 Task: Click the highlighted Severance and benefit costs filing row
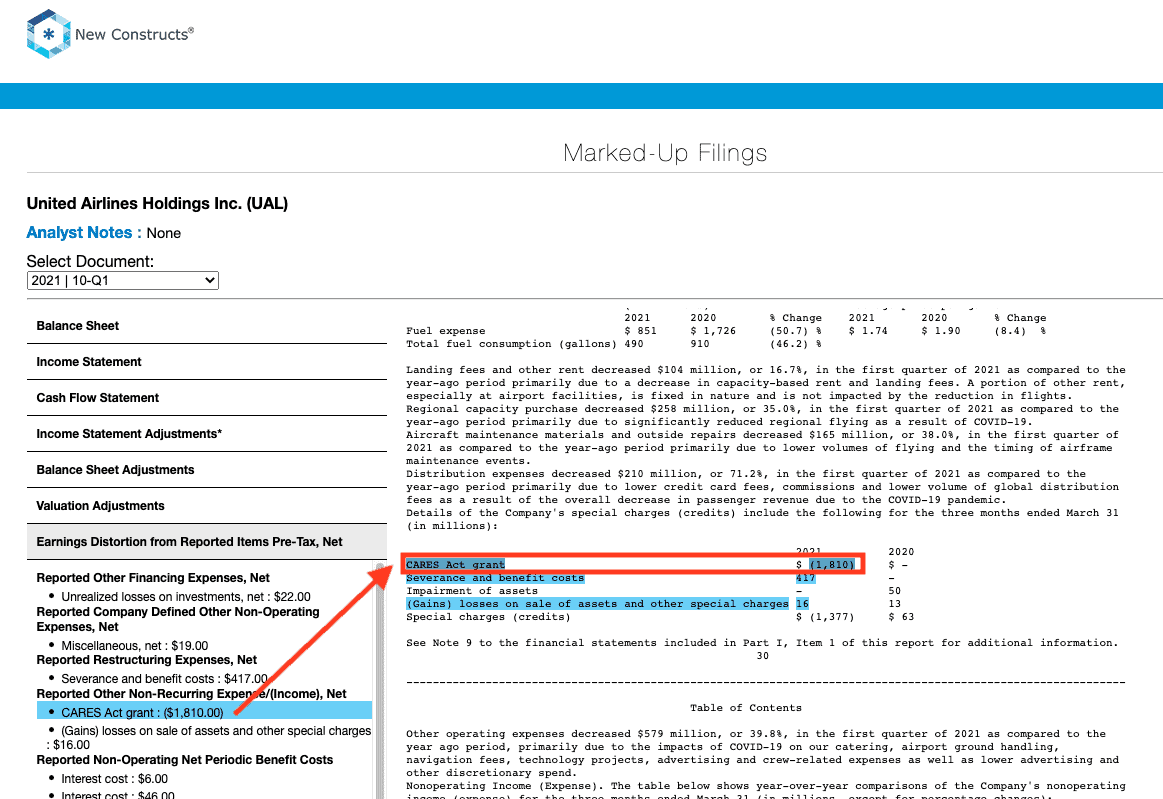610,578
